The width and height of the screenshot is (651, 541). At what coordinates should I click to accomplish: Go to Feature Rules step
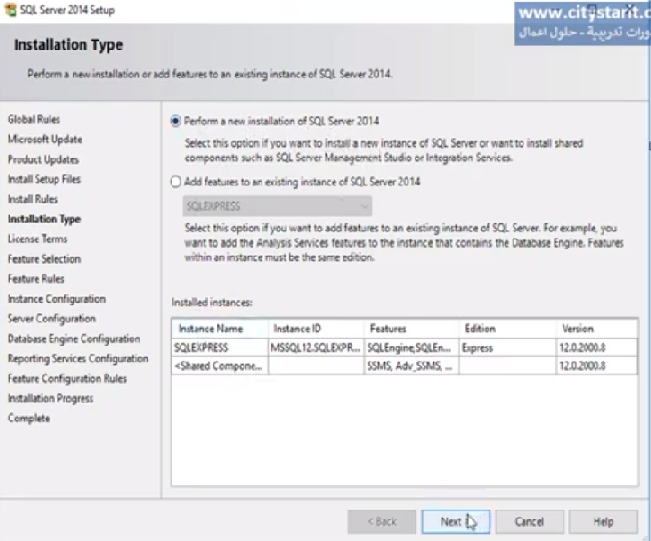pyautogui.click(x=36, y=279)
